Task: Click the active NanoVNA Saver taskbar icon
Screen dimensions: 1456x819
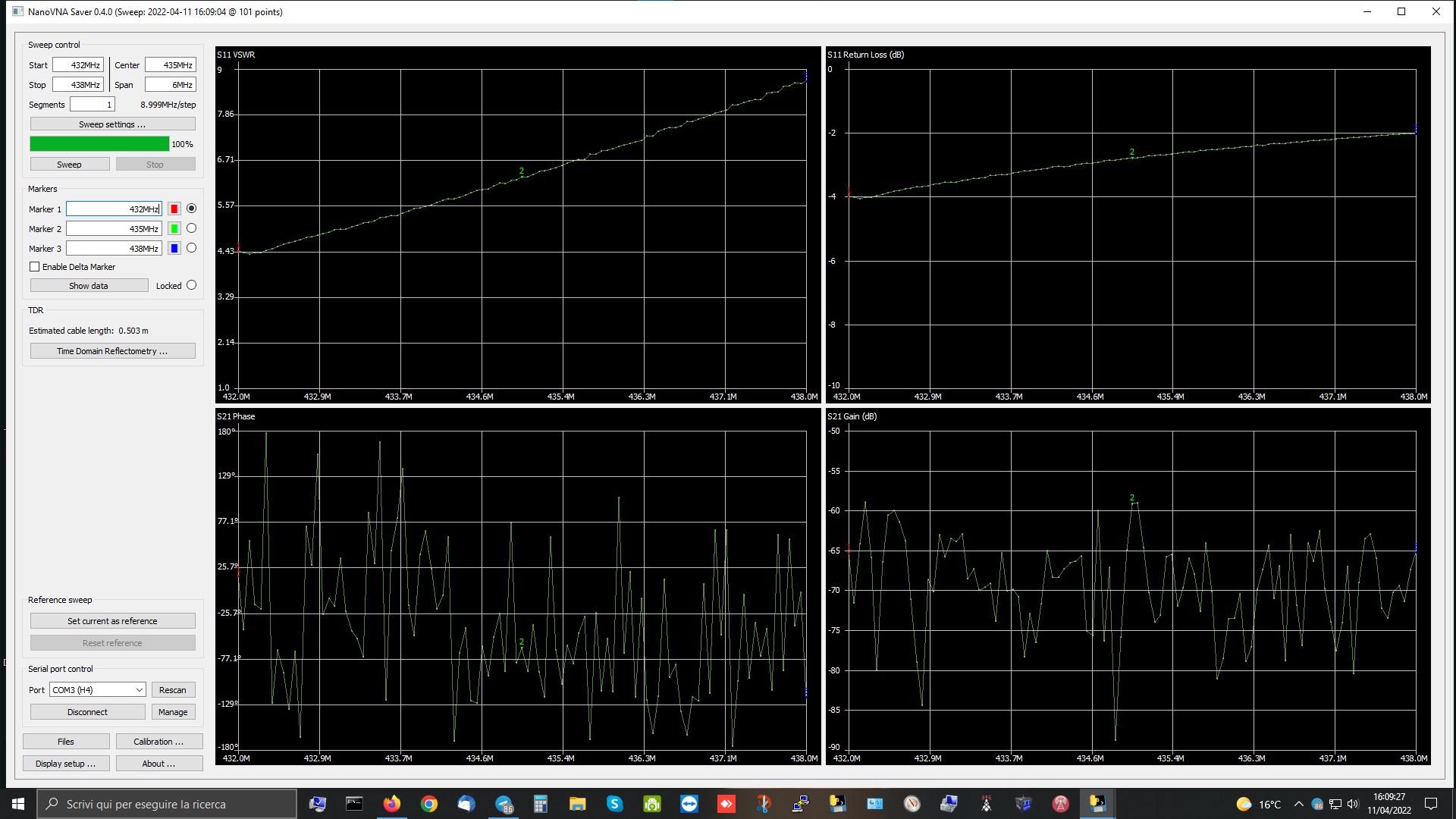Action: (1098, 804)
